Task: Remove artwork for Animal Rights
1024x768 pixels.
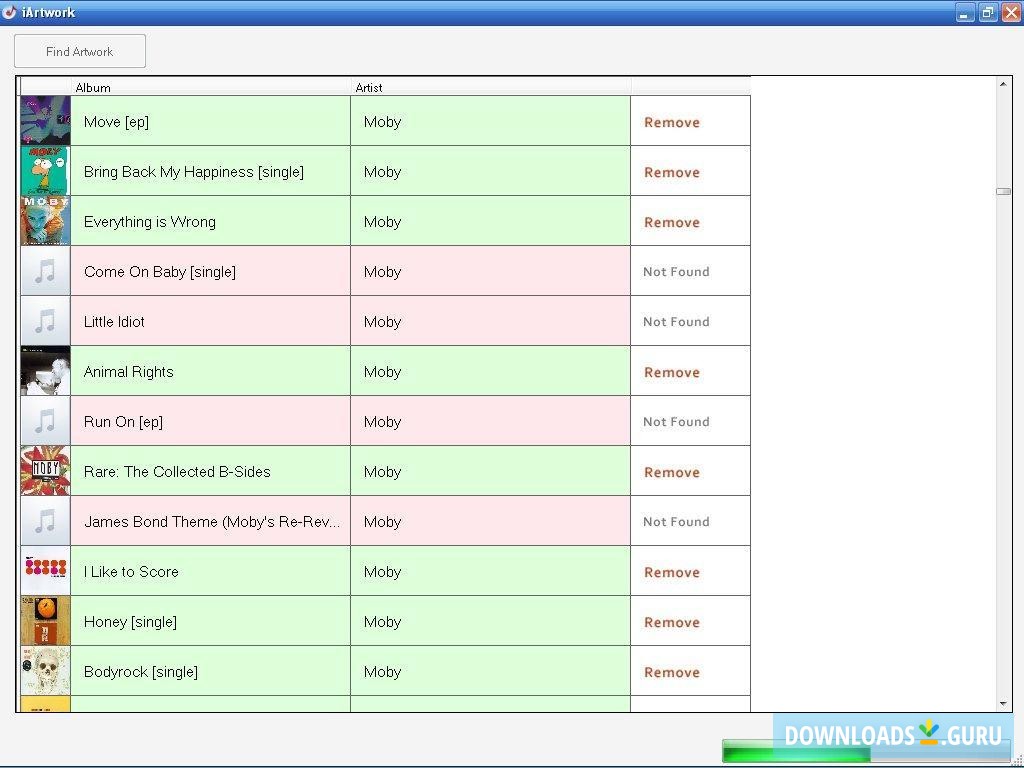Action: pyautogui.click(x=671, y=372)
